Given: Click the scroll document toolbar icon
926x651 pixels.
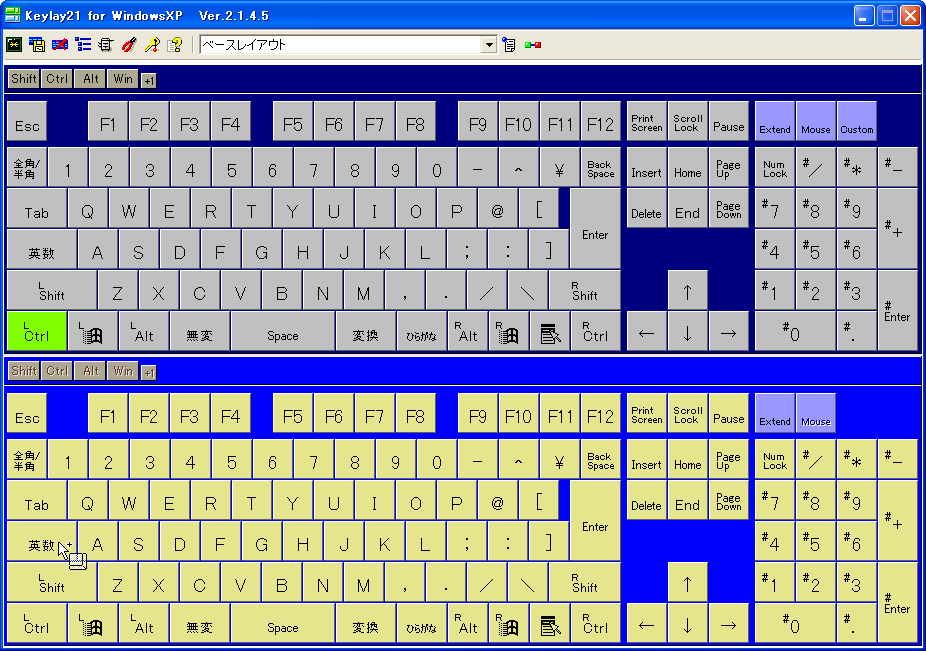Looking at the screenshot, I should (x=106, y=44).
